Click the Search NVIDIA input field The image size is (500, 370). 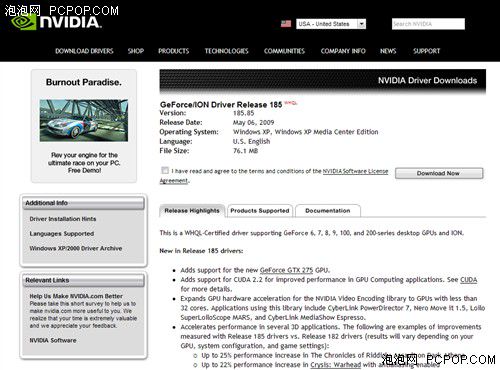(428, 24)
